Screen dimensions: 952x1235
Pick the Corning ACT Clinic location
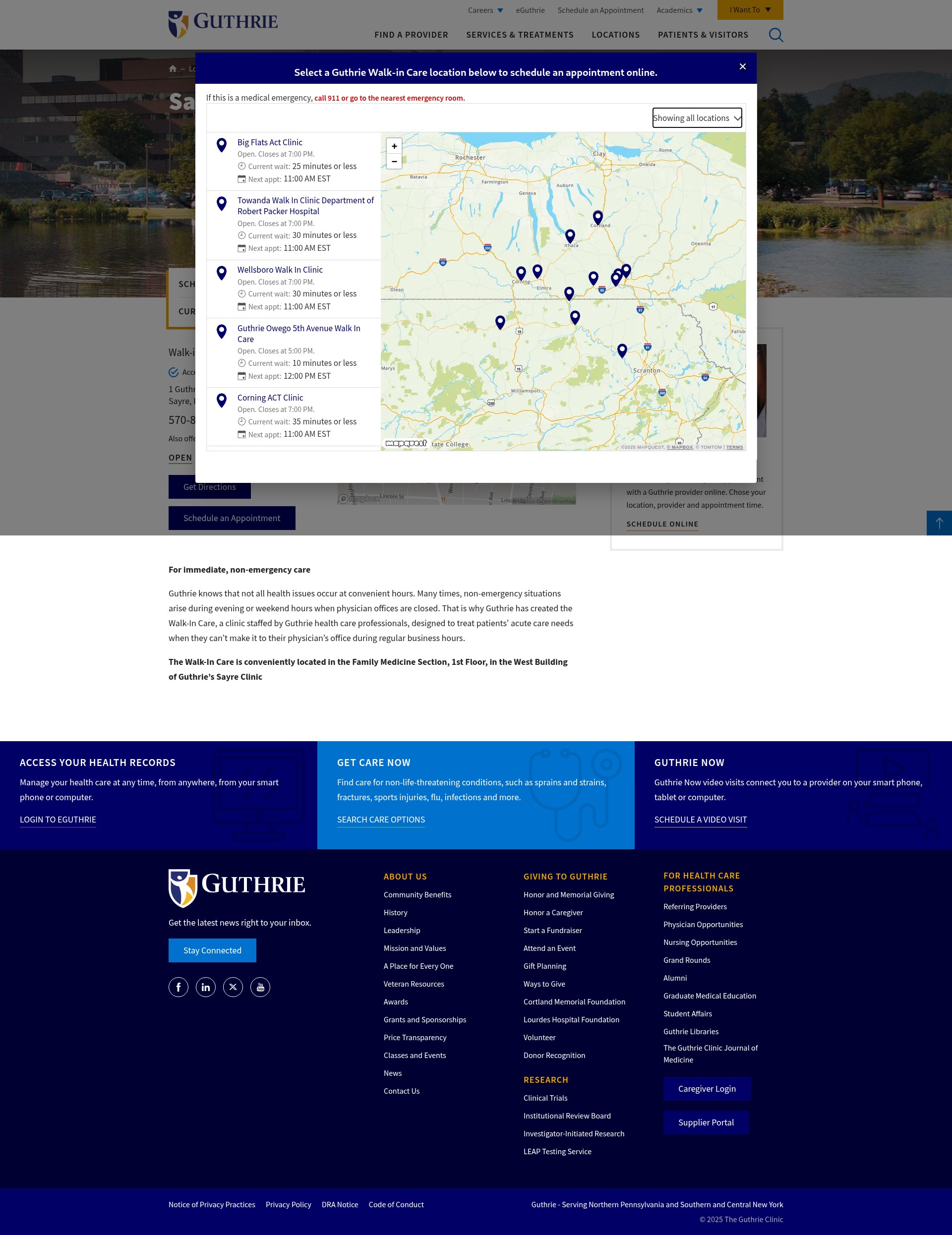[x=270, y=398]
